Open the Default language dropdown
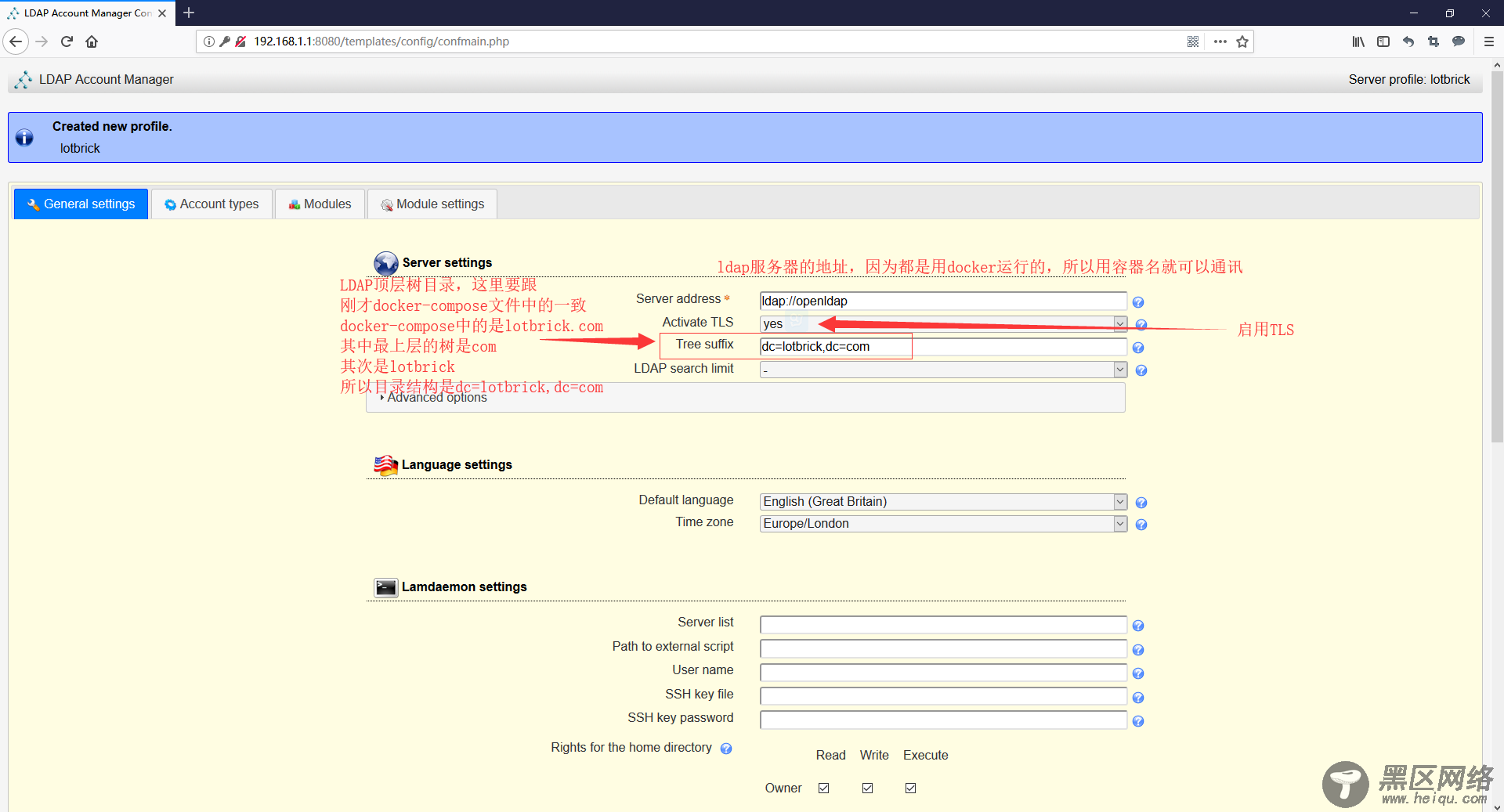1504x812 pixels. pos(943,502)
